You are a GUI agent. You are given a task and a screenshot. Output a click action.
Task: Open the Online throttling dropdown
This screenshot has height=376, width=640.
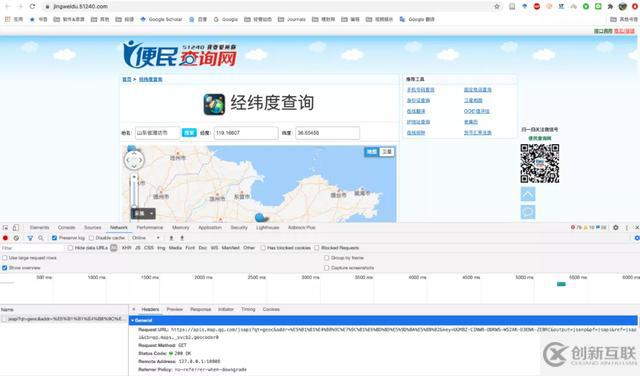(x=146, y=238)
